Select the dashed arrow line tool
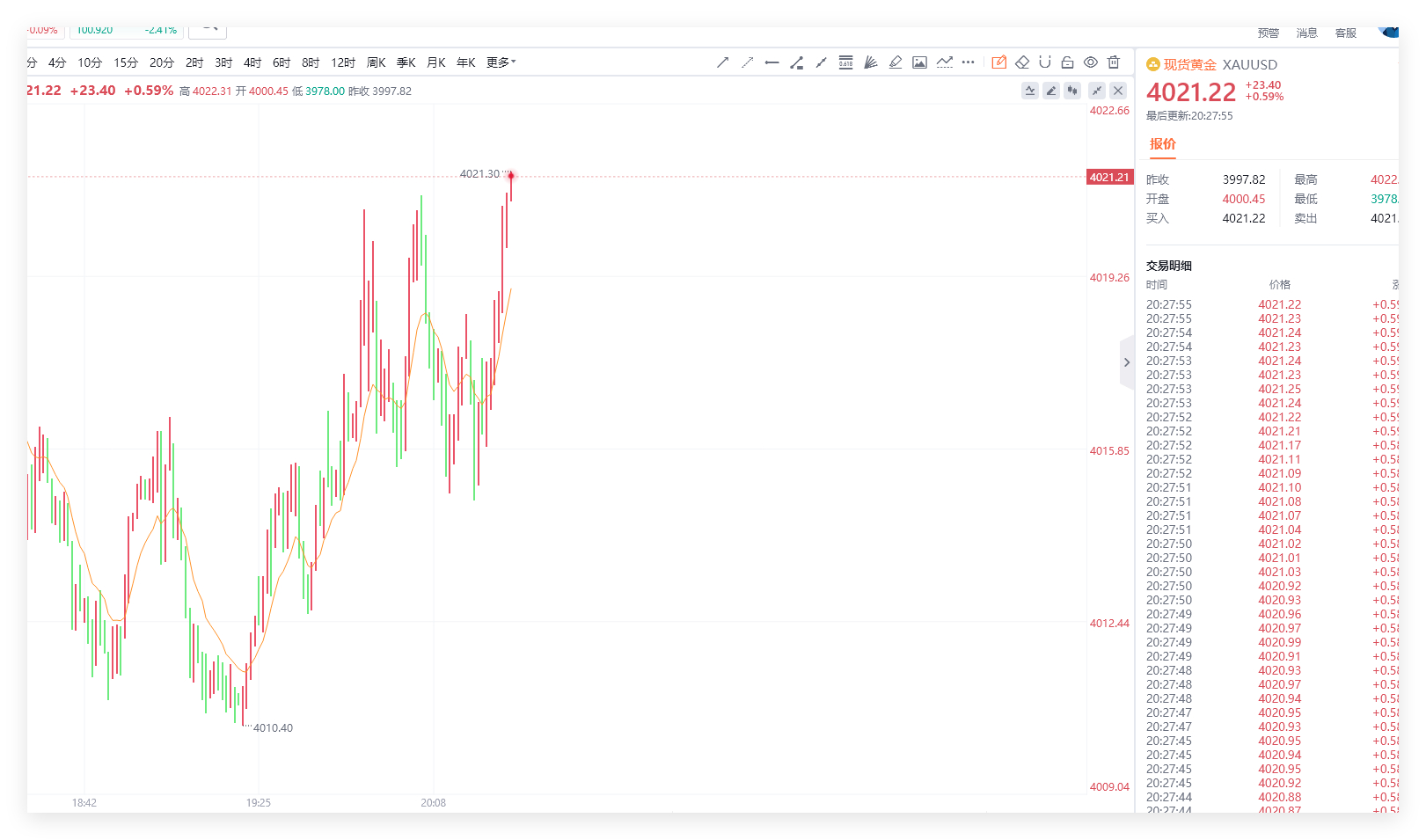Image resolution: width=1426 pixels, height=840 pixels. click(747, 62)
